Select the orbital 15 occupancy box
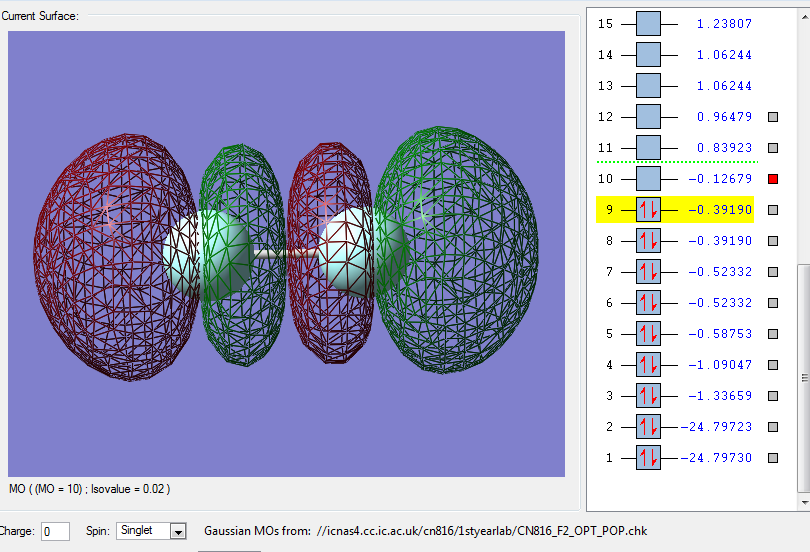This screenshot has height=552, width=810. pos(648,24)
